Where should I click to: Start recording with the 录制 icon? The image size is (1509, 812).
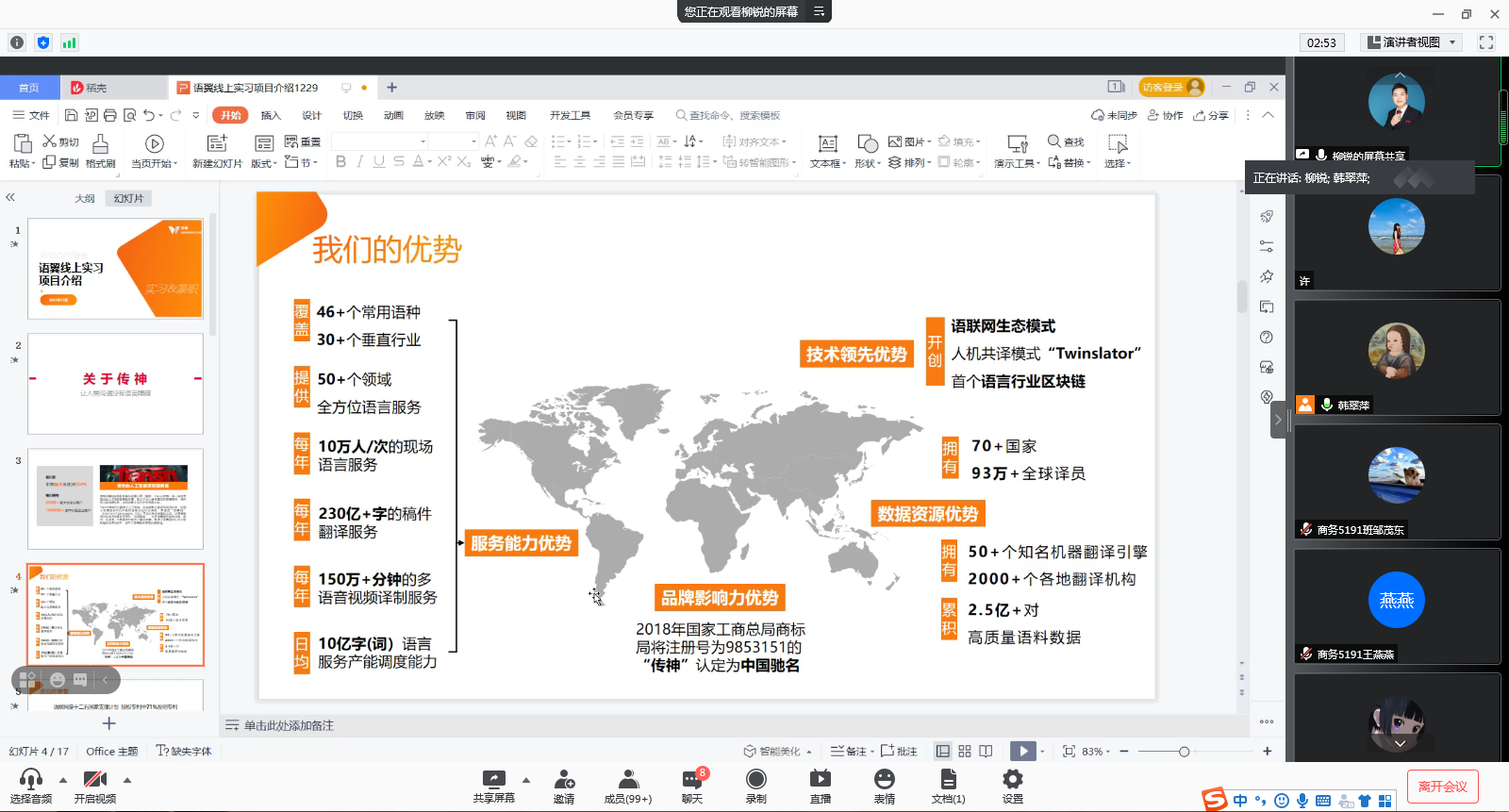(755, 780)
